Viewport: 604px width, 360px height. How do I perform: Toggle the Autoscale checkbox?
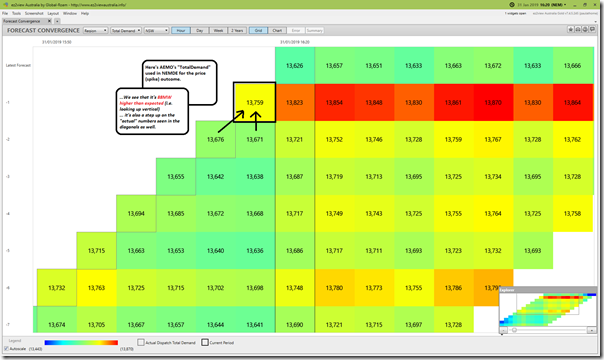[x=6, y=348]
